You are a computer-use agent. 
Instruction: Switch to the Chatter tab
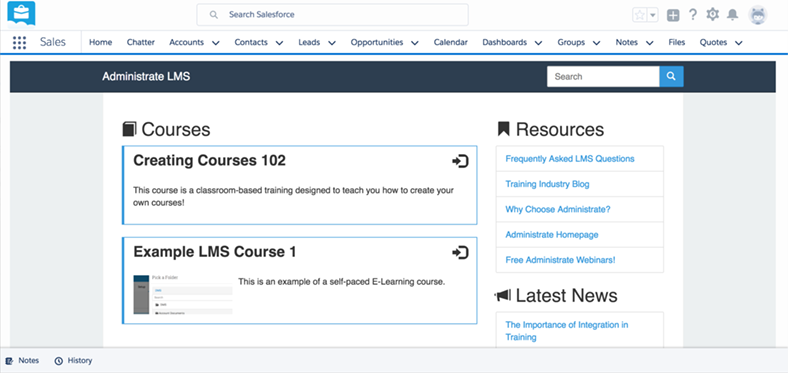[141, 43]
